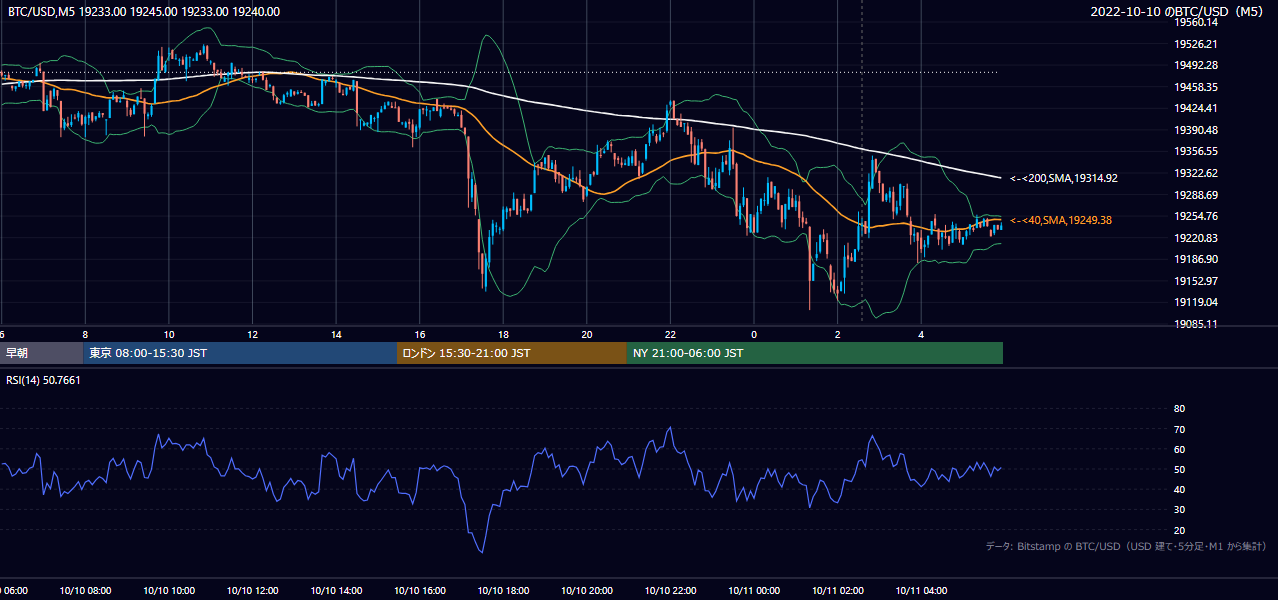Viewport: 1278px width, 600px height.
Task: Click the 10/10 10:00 date label
Action: 169,590
